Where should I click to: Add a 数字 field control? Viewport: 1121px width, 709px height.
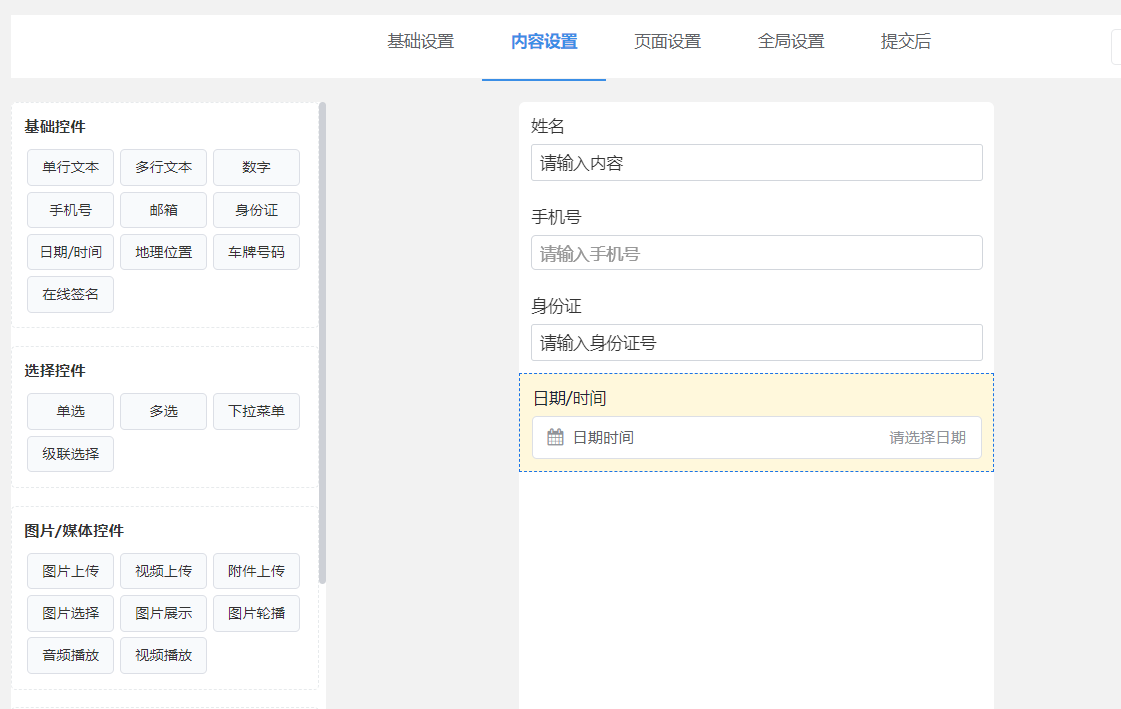coord(256,167)
